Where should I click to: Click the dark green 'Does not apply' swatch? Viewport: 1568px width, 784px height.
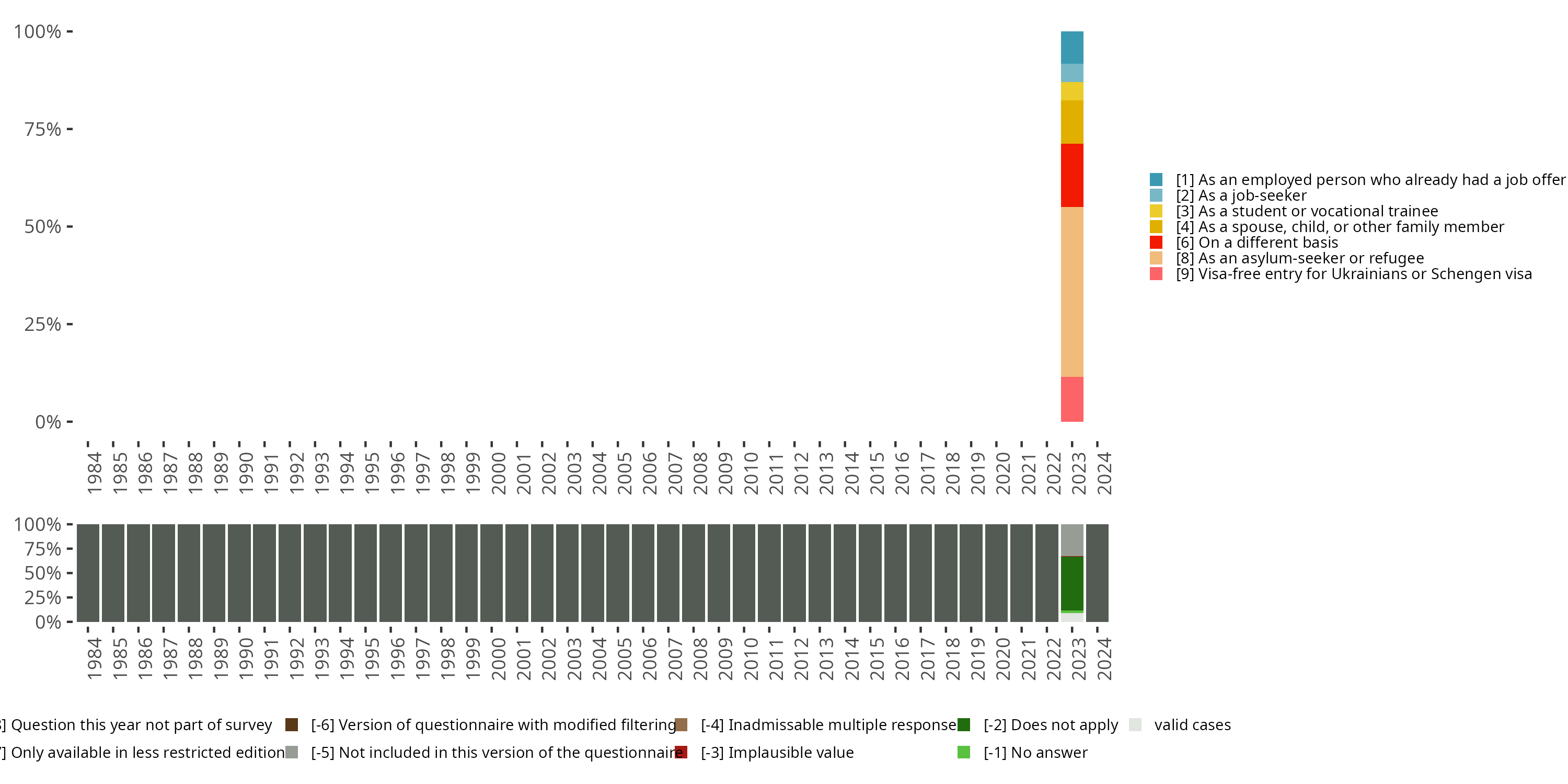click(x=964, y=724)
